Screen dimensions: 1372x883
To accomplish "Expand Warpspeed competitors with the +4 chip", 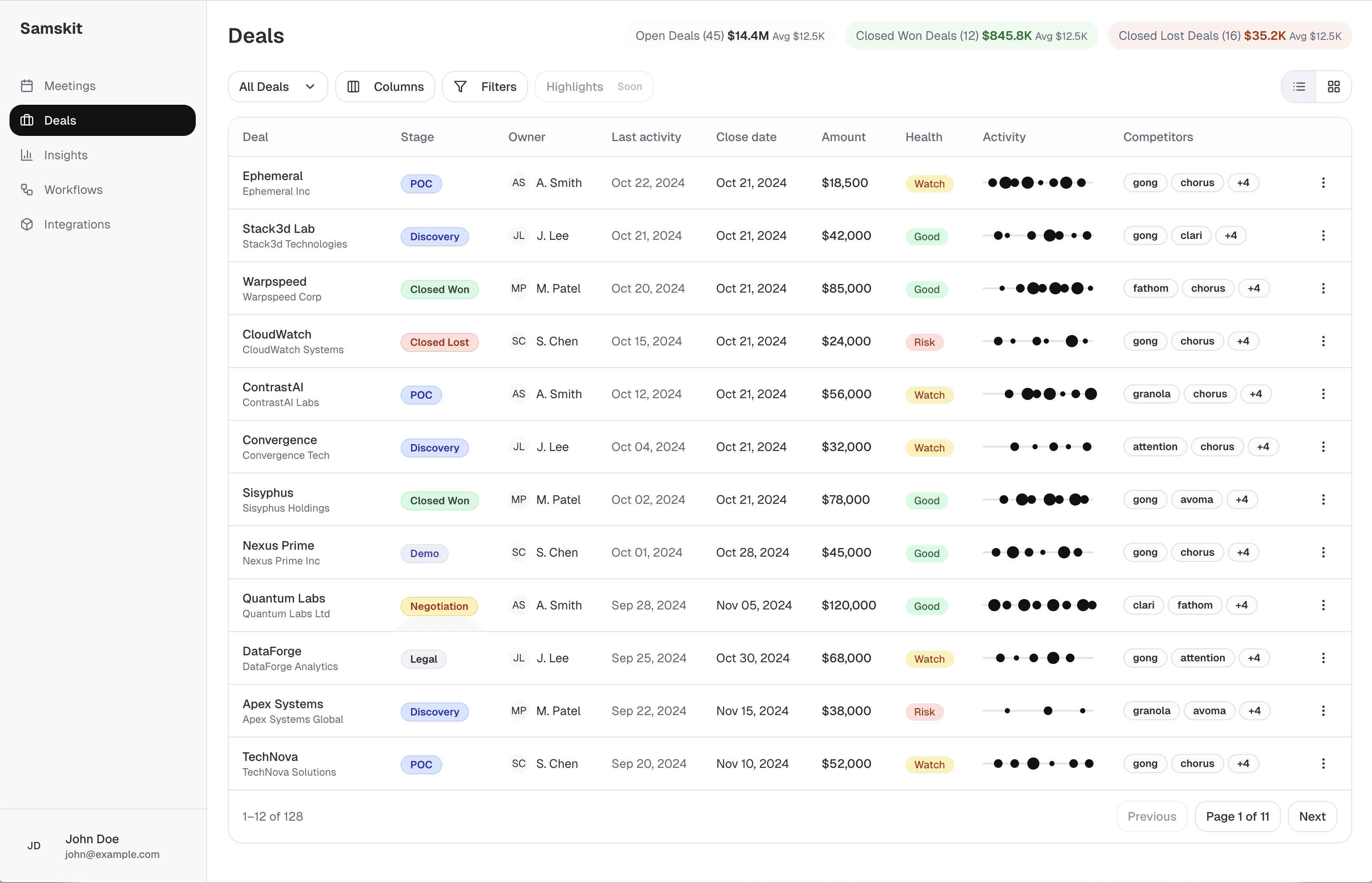I will (x=1254, y=288).
